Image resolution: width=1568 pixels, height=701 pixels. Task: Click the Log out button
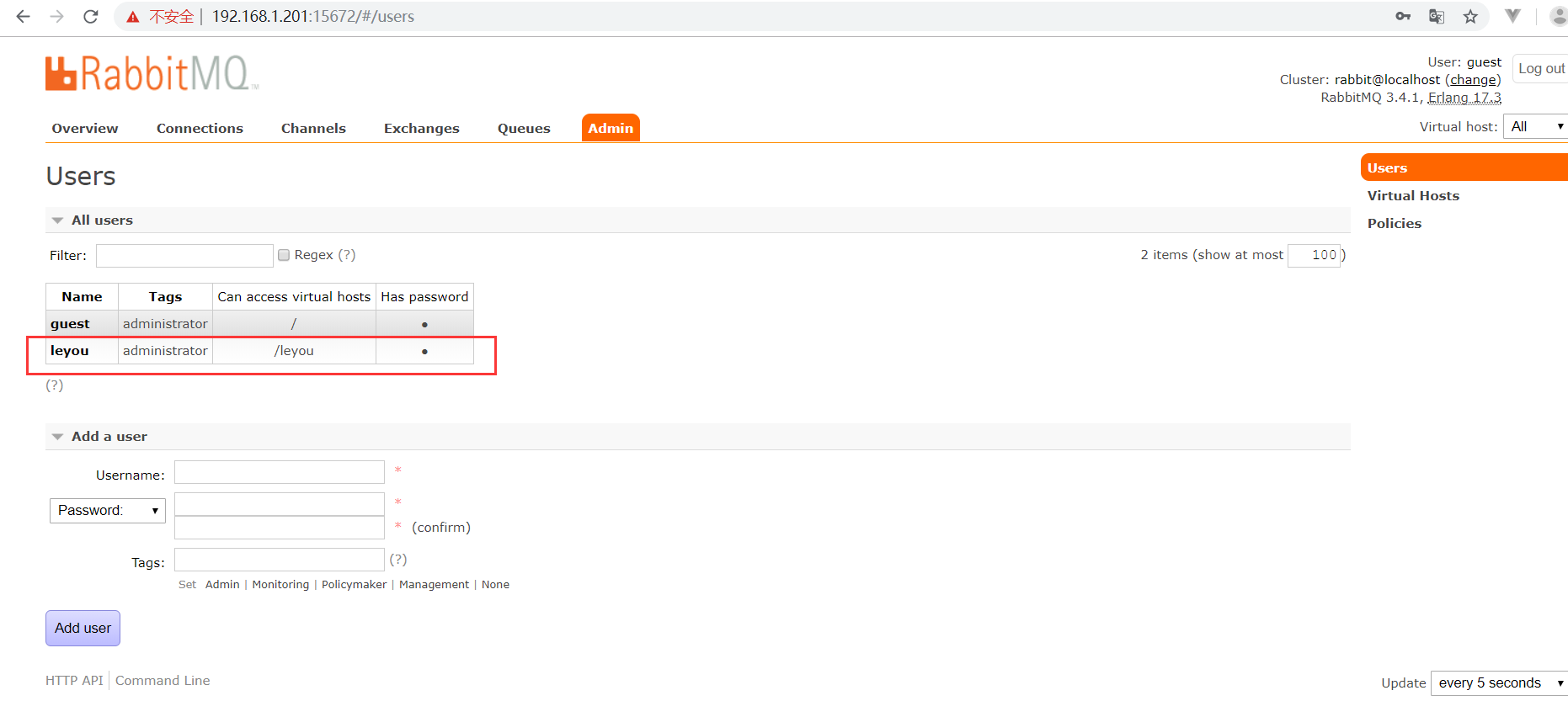pyautogui.click(x=1541, y=68)
